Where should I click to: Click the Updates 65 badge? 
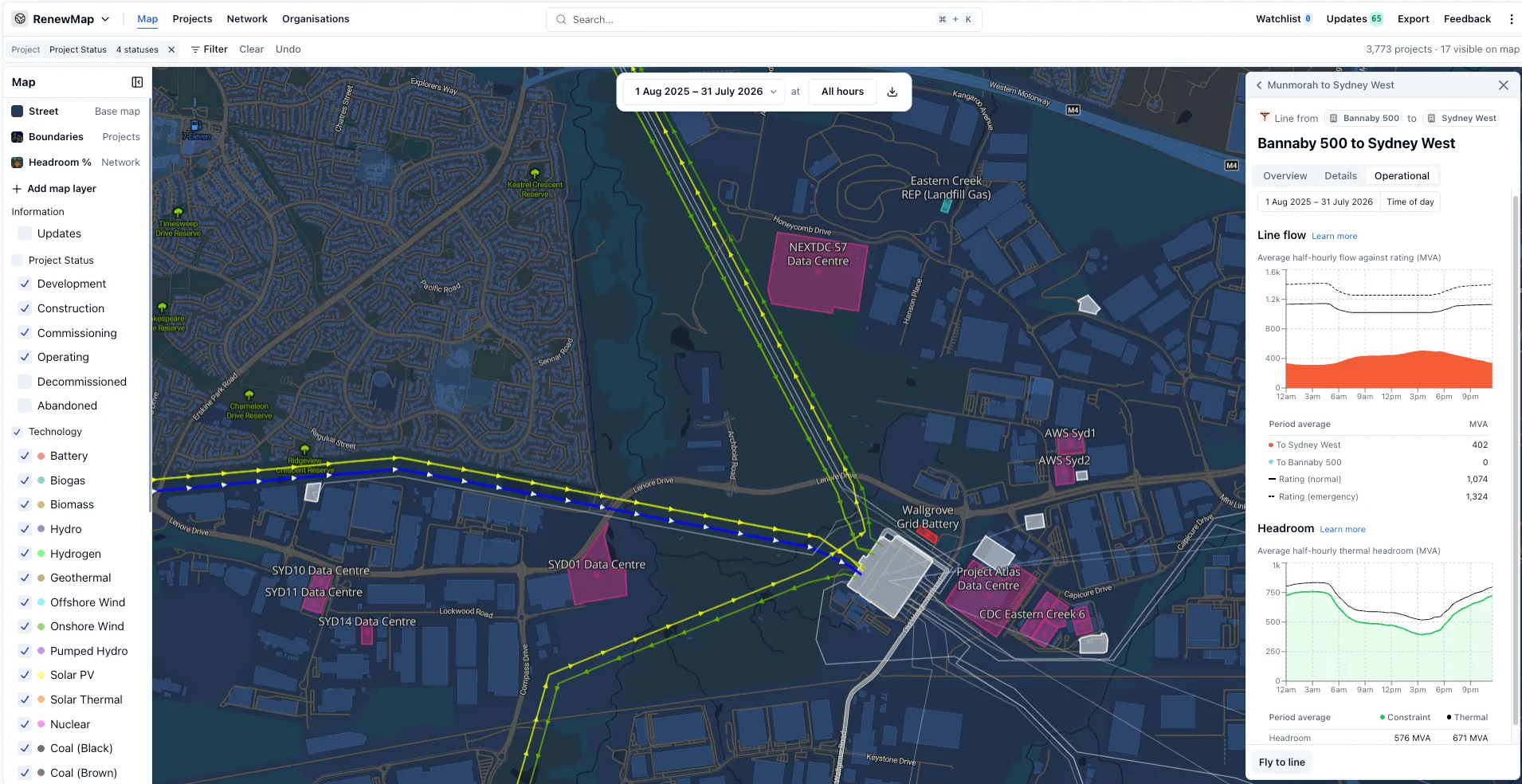tap(1376, 19)
